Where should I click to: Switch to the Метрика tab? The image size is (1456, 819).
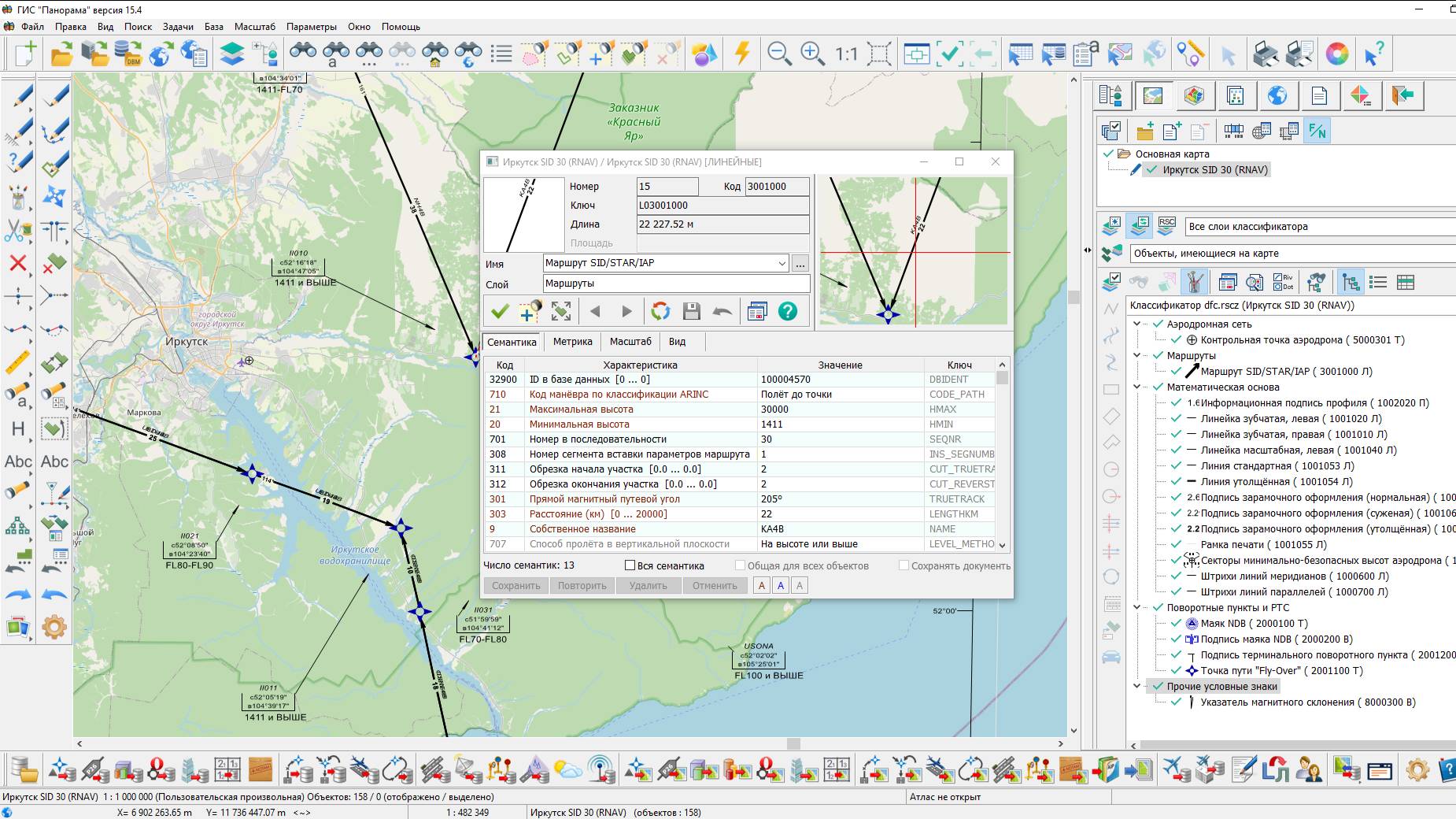572,342
